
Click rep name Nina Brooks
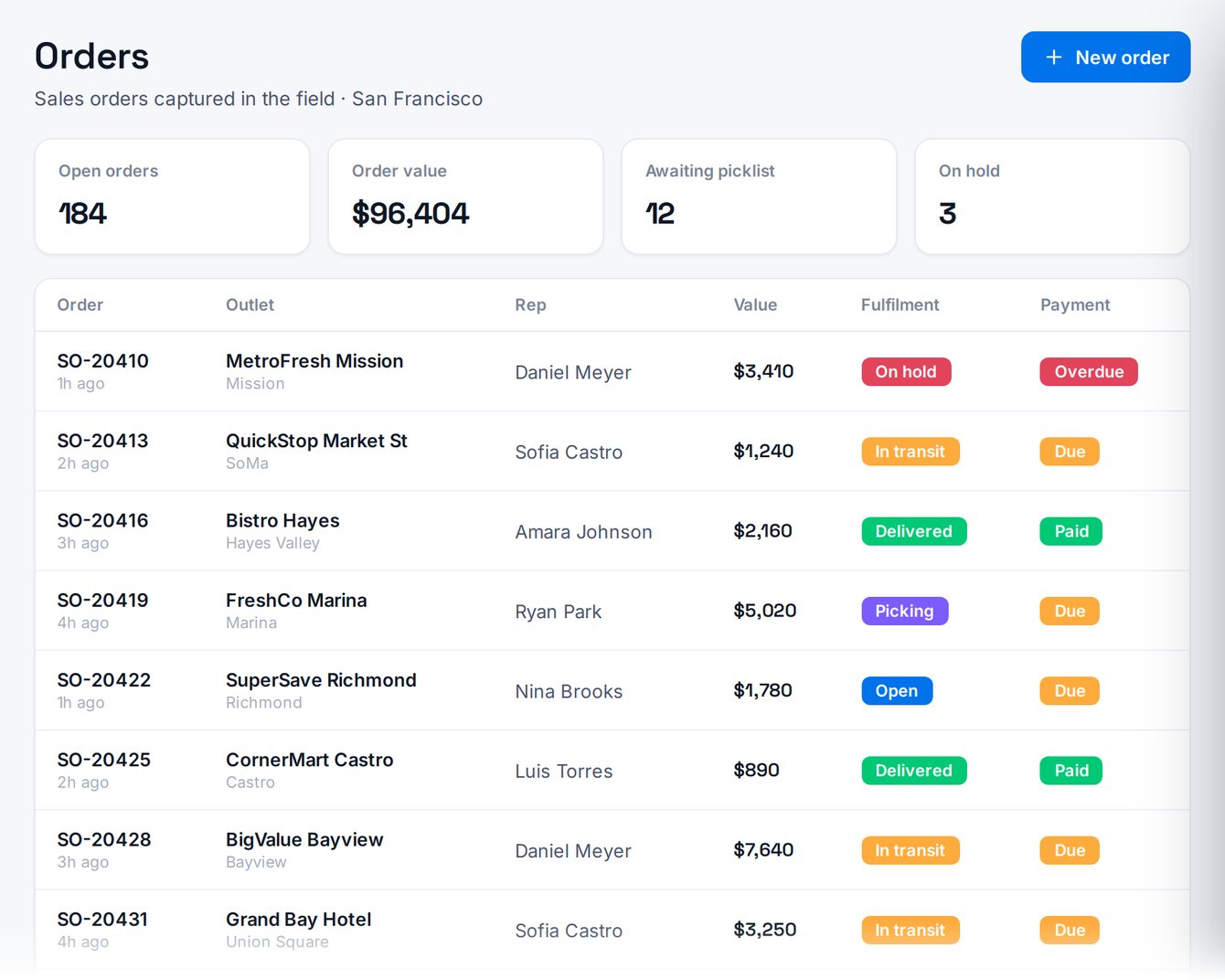(569, 692)
